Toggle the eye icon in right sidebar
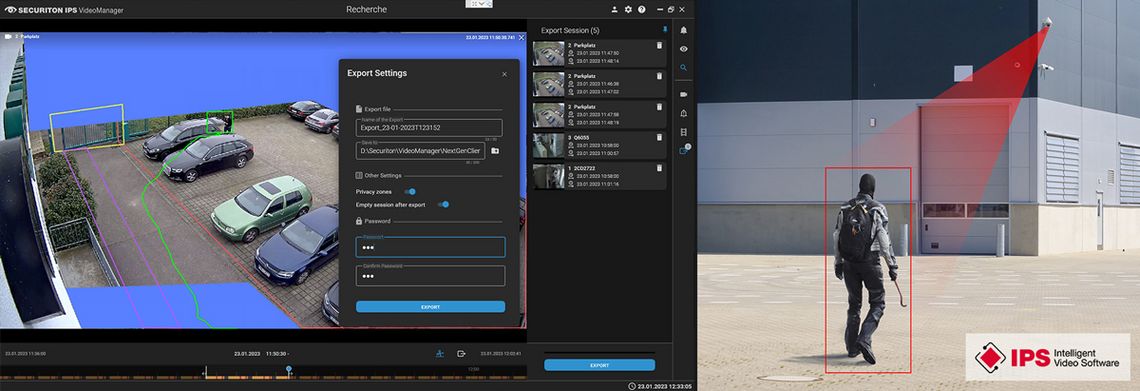 tap(683, 49)
